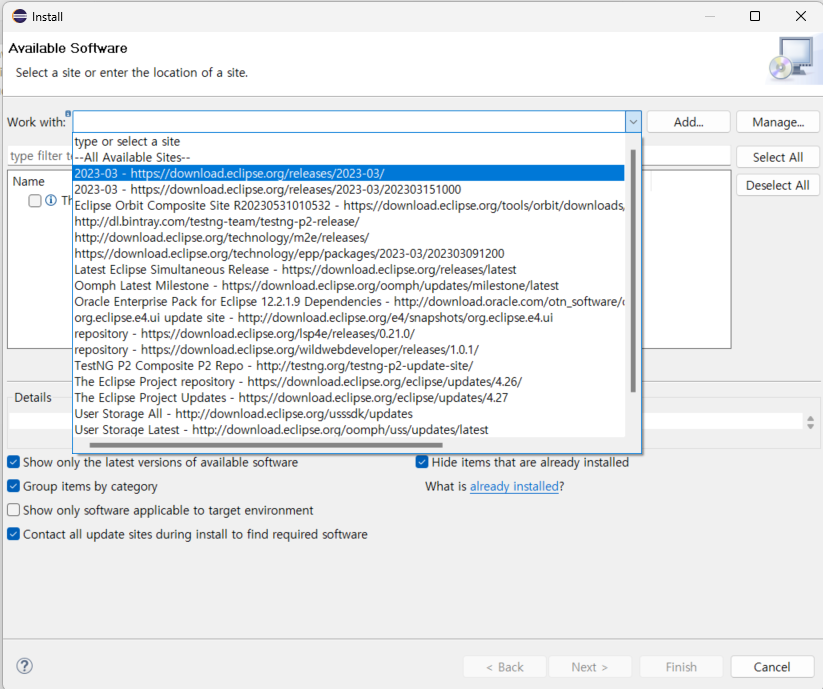Click the help question mark icon

[25, 666]
